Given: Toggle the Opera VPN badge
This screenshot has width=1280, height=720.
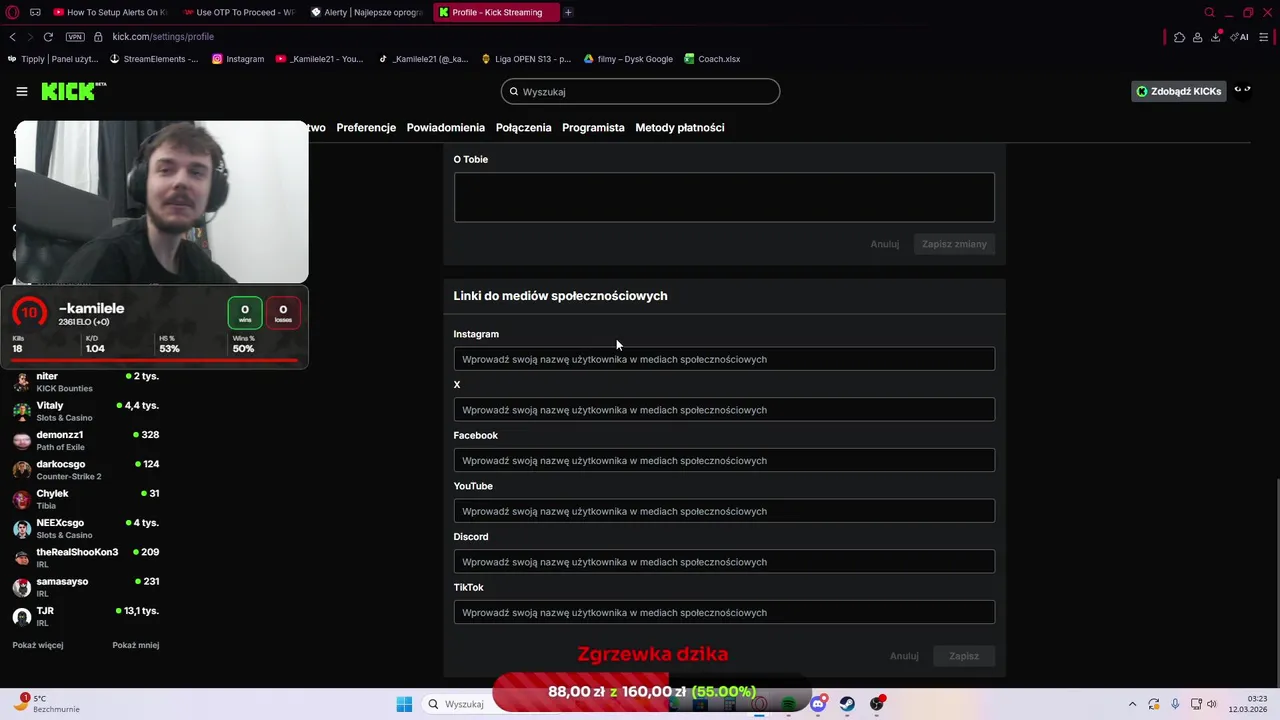Looking at the screenshot, I should point(75,37).
